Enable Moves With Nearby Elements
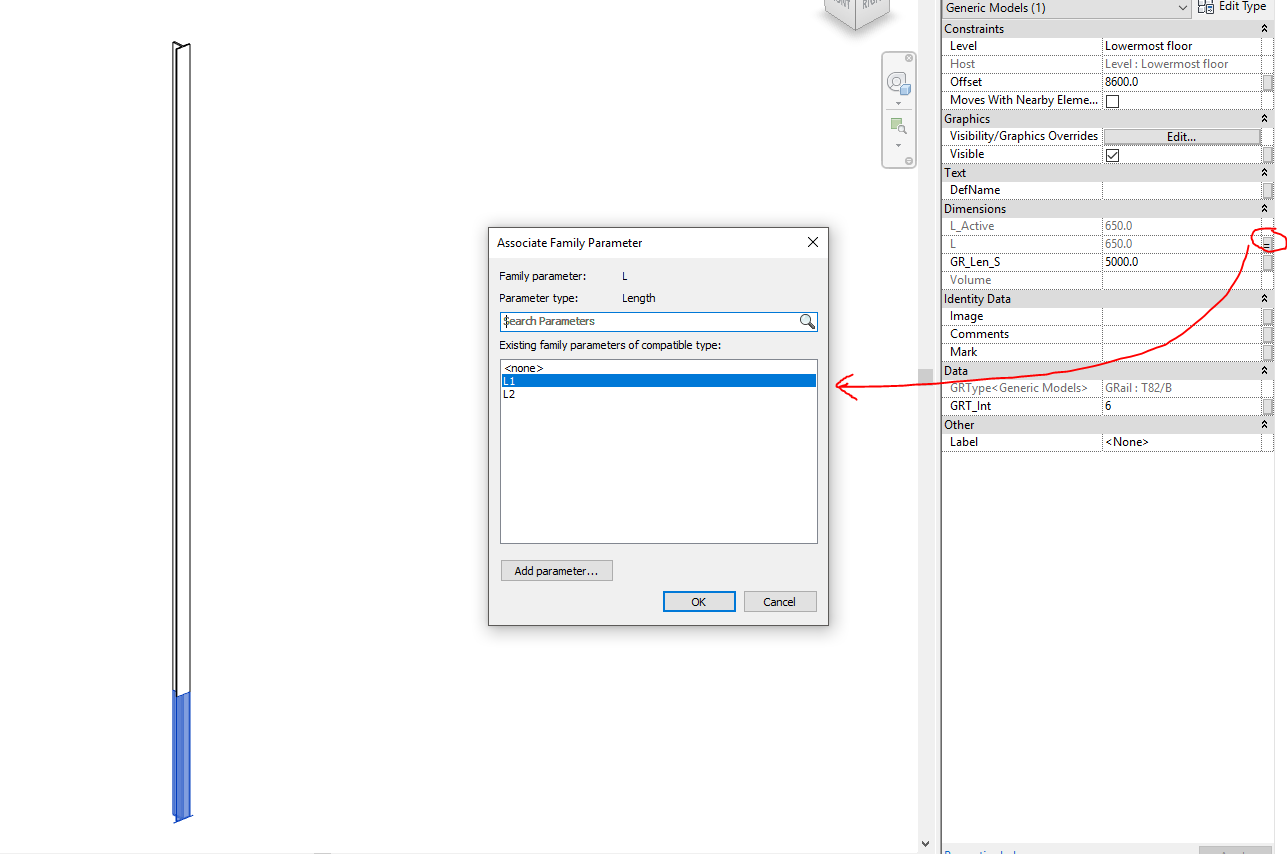Viewport: 1287px width, 854px height. (x=1111, y=100)
